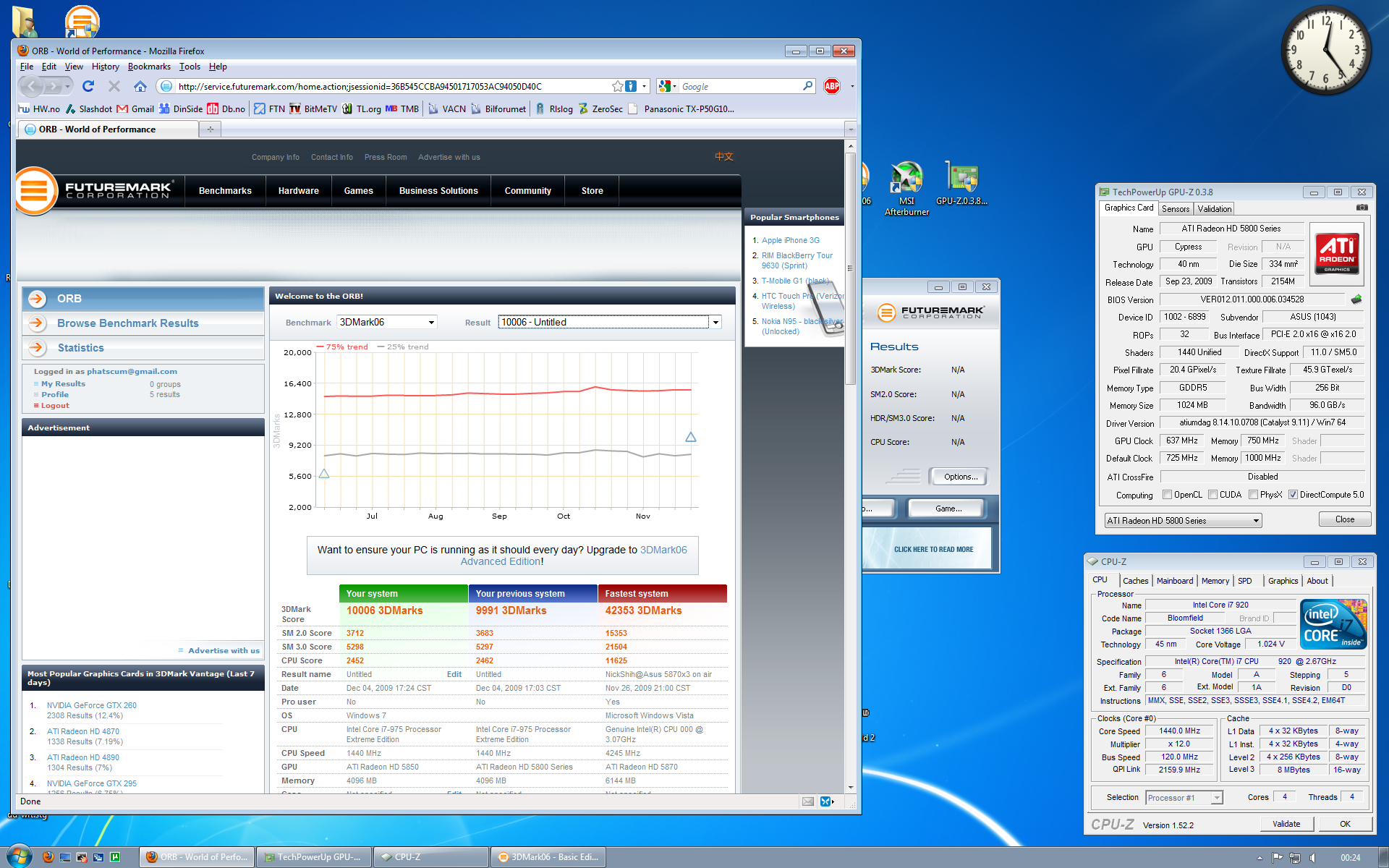Expand the ATI Radeon HD 5800 Series dropdown
This screenshot has width=1389, height=868.
pos(1183,521)
